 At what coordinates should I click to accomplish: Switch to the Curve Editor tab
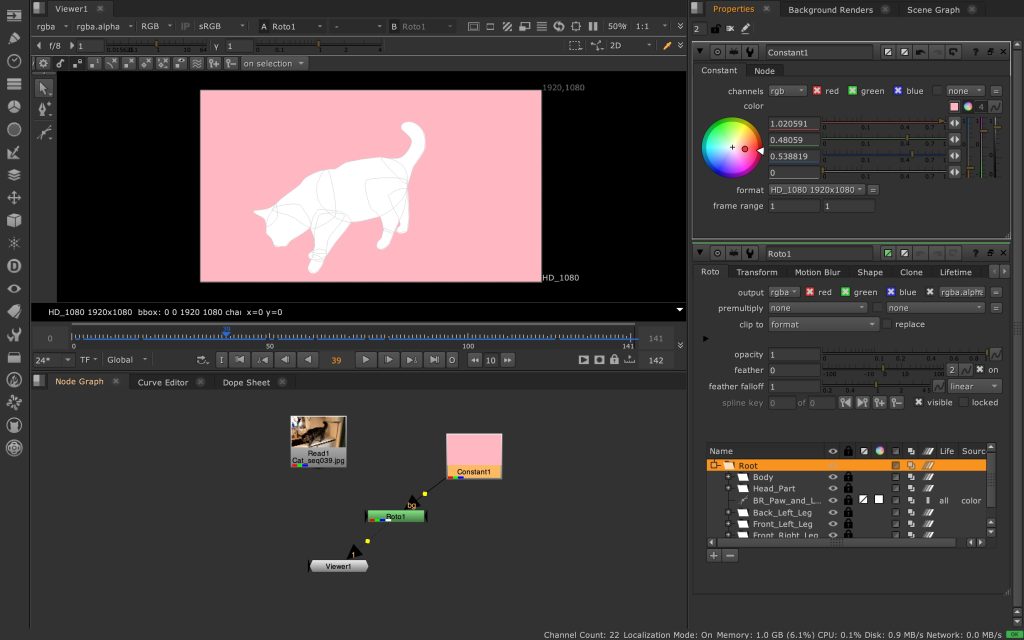pos(163,382)
